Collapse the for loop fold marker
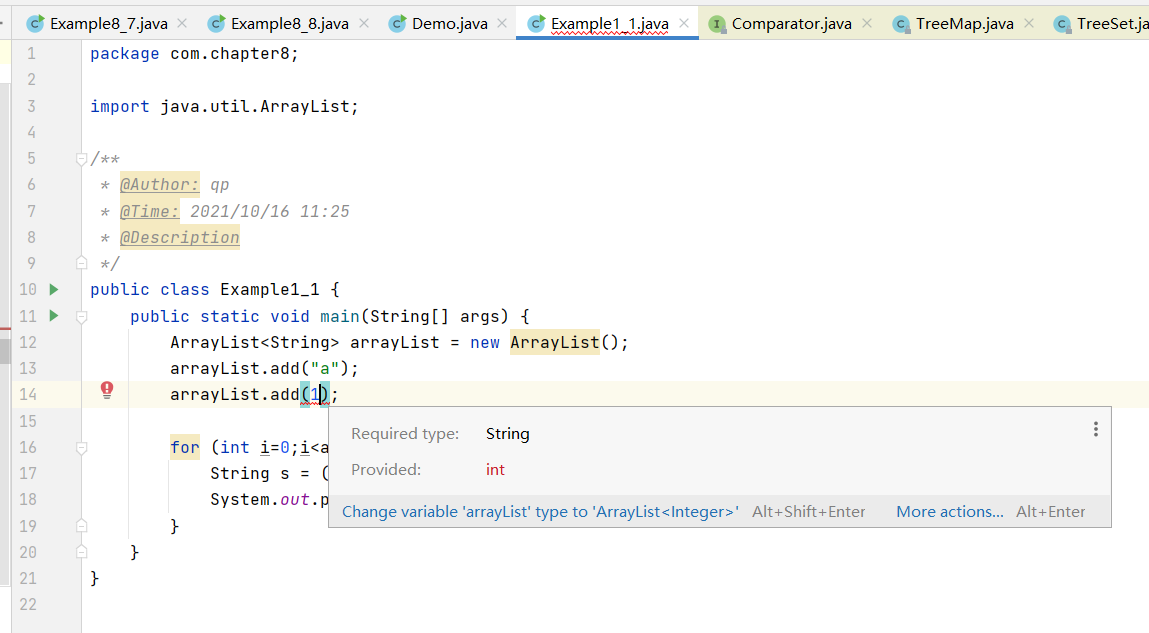Viewport: 1149px width, 633px height. (x=81, y=448)
